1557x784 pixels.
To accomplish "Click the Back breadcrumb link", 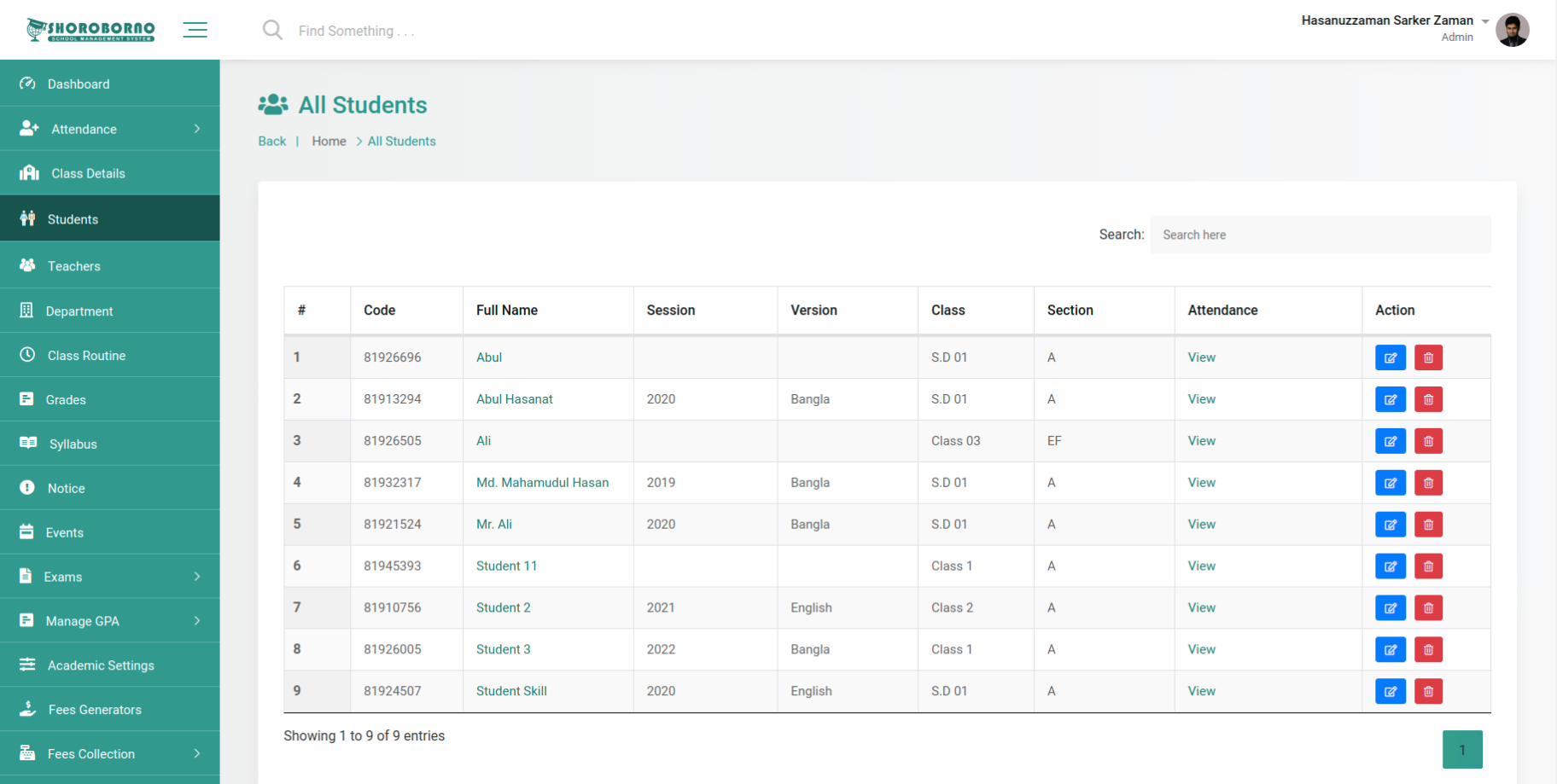I will click(x=272, y=142).
